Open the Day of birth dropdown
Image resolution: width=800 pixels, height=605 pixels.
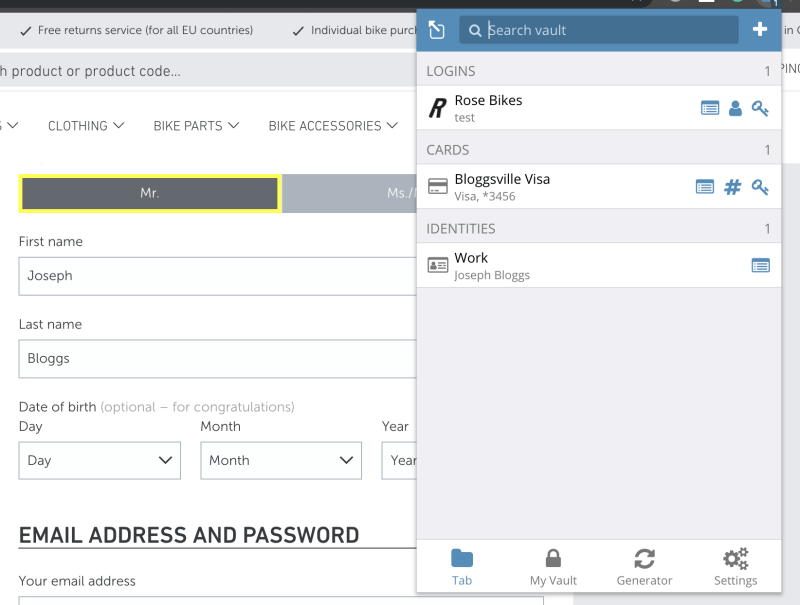(99, 460)
